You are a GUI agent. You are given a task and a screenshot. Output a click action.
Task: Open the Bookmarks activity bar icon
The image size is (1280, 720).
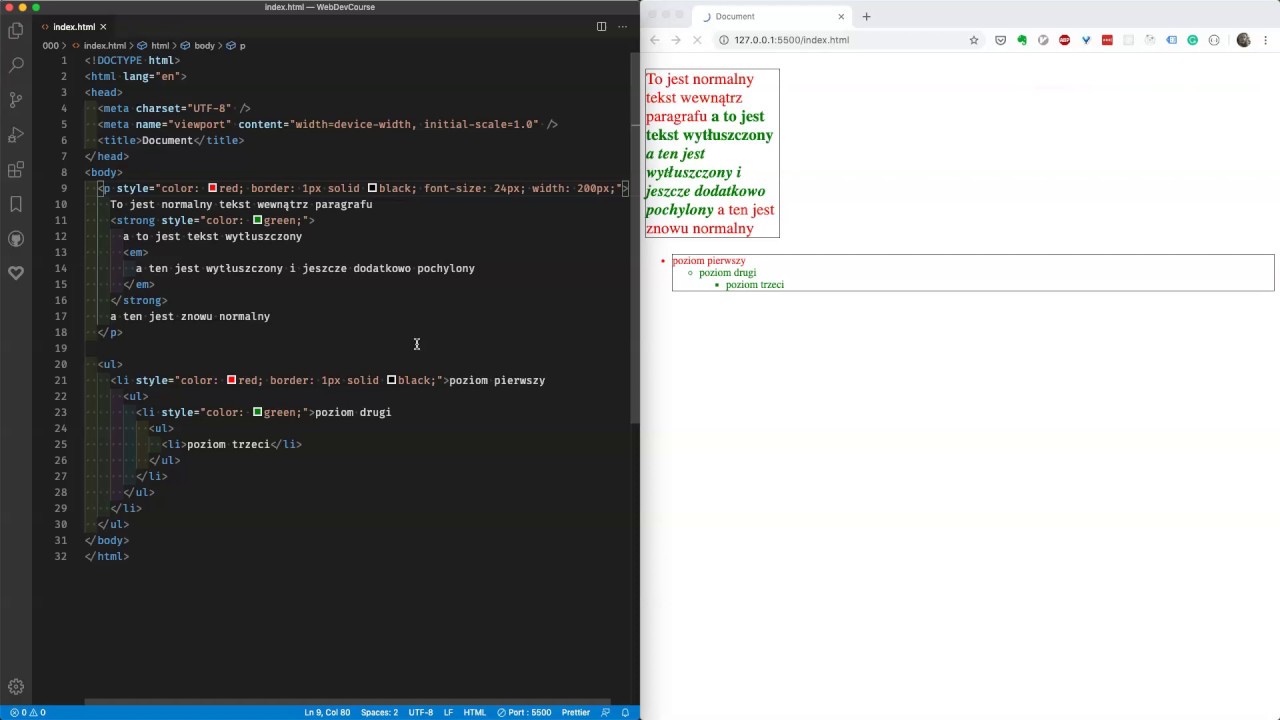pyautogui.click(x=16, y=204)
